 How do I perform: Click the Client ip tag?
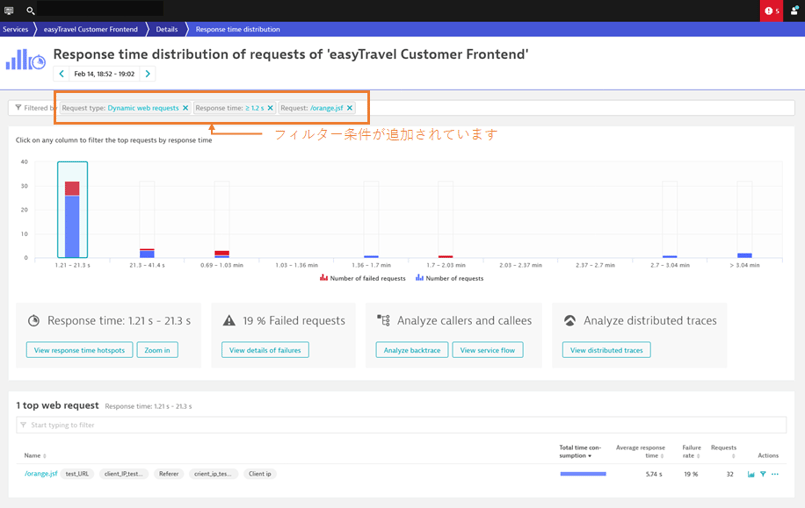[x=260, y=474]
